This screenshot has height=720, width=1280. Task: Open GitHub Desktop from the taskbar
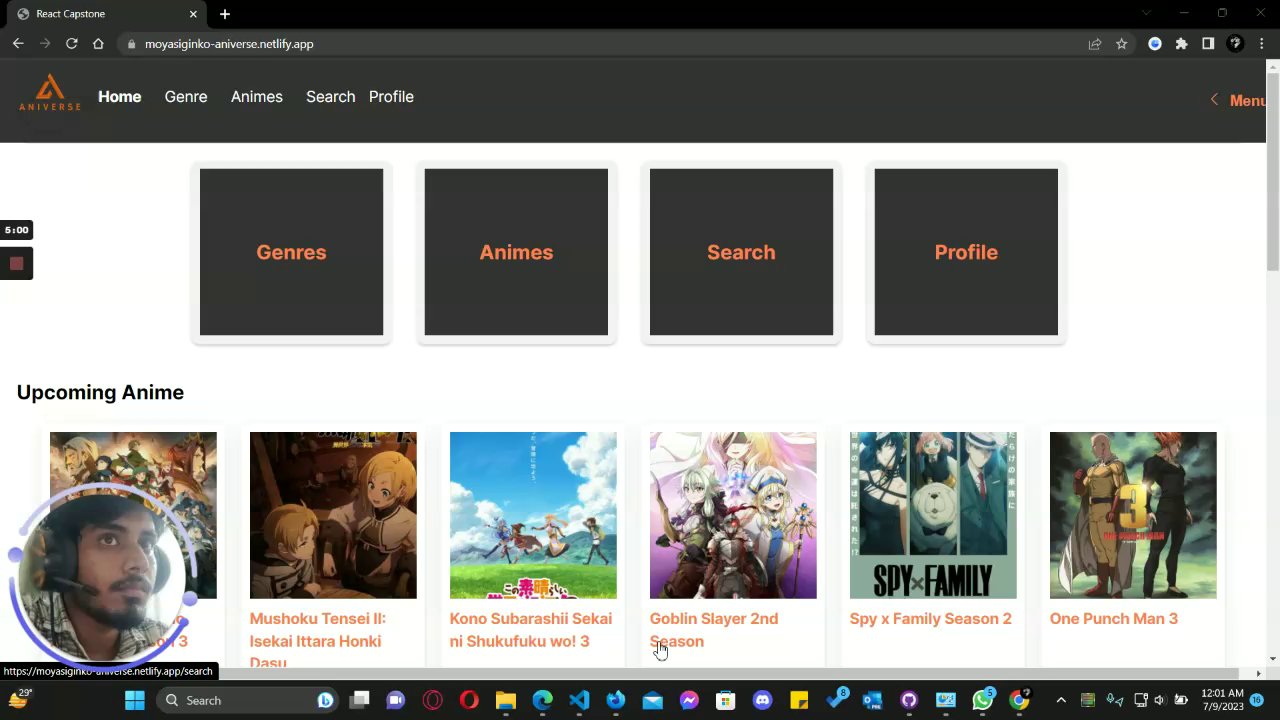(x=909, y=700)
